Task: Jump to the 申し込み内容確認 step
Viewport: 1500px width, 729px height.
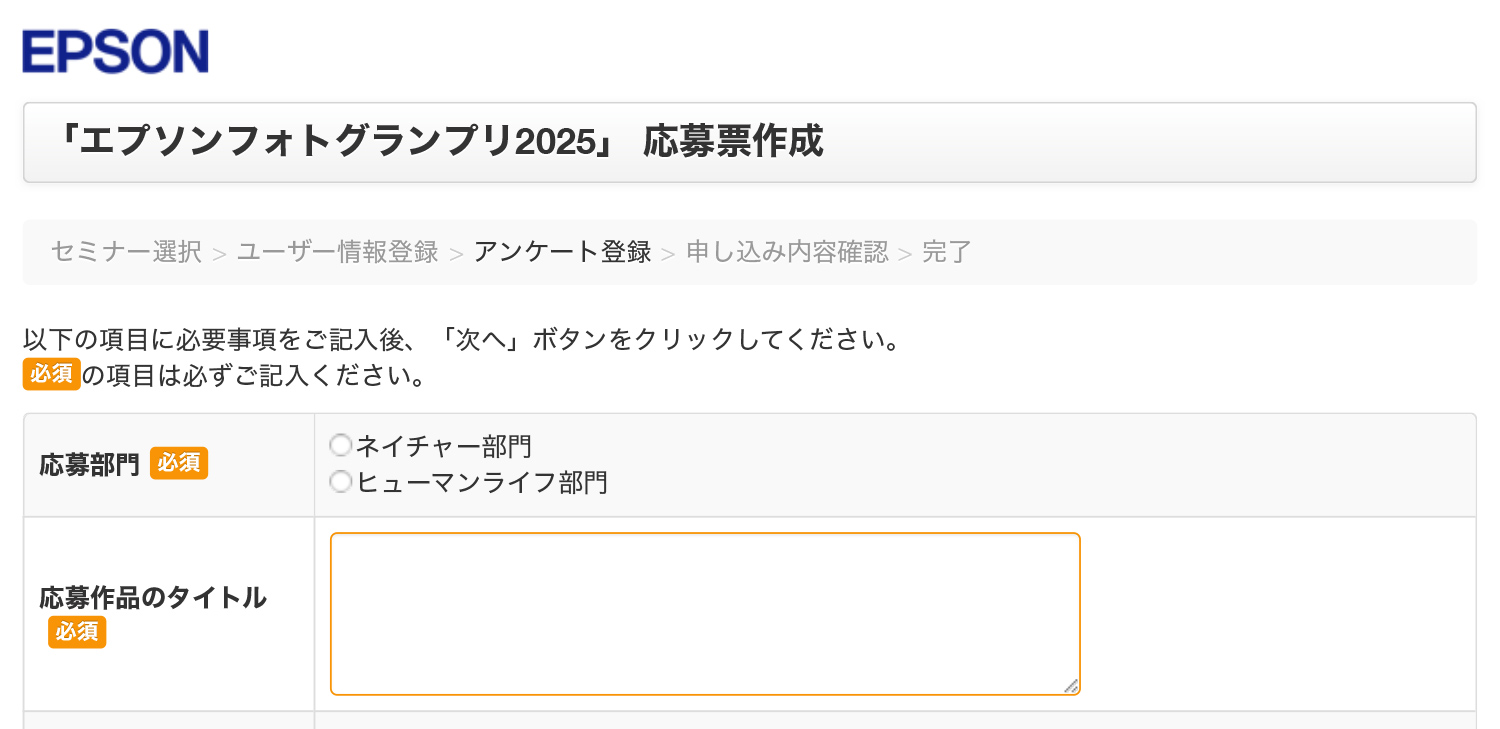Action: pyautogui.click(x=787, y=252)
